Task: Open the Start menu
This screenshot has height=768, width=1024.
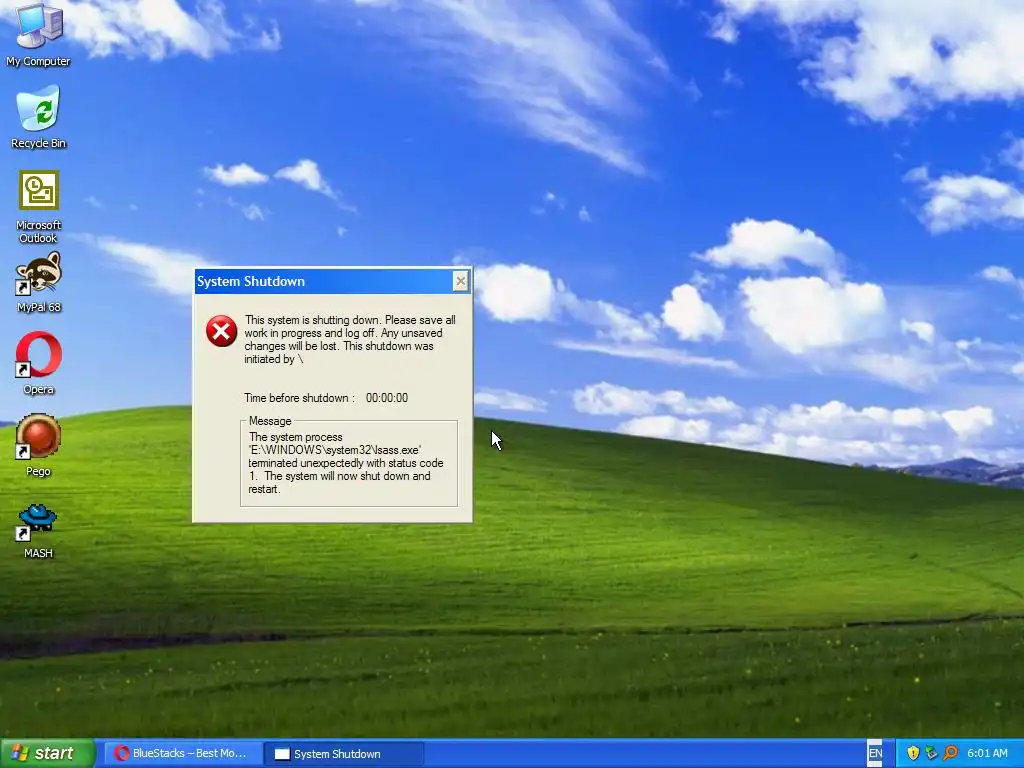Action: 48,754
